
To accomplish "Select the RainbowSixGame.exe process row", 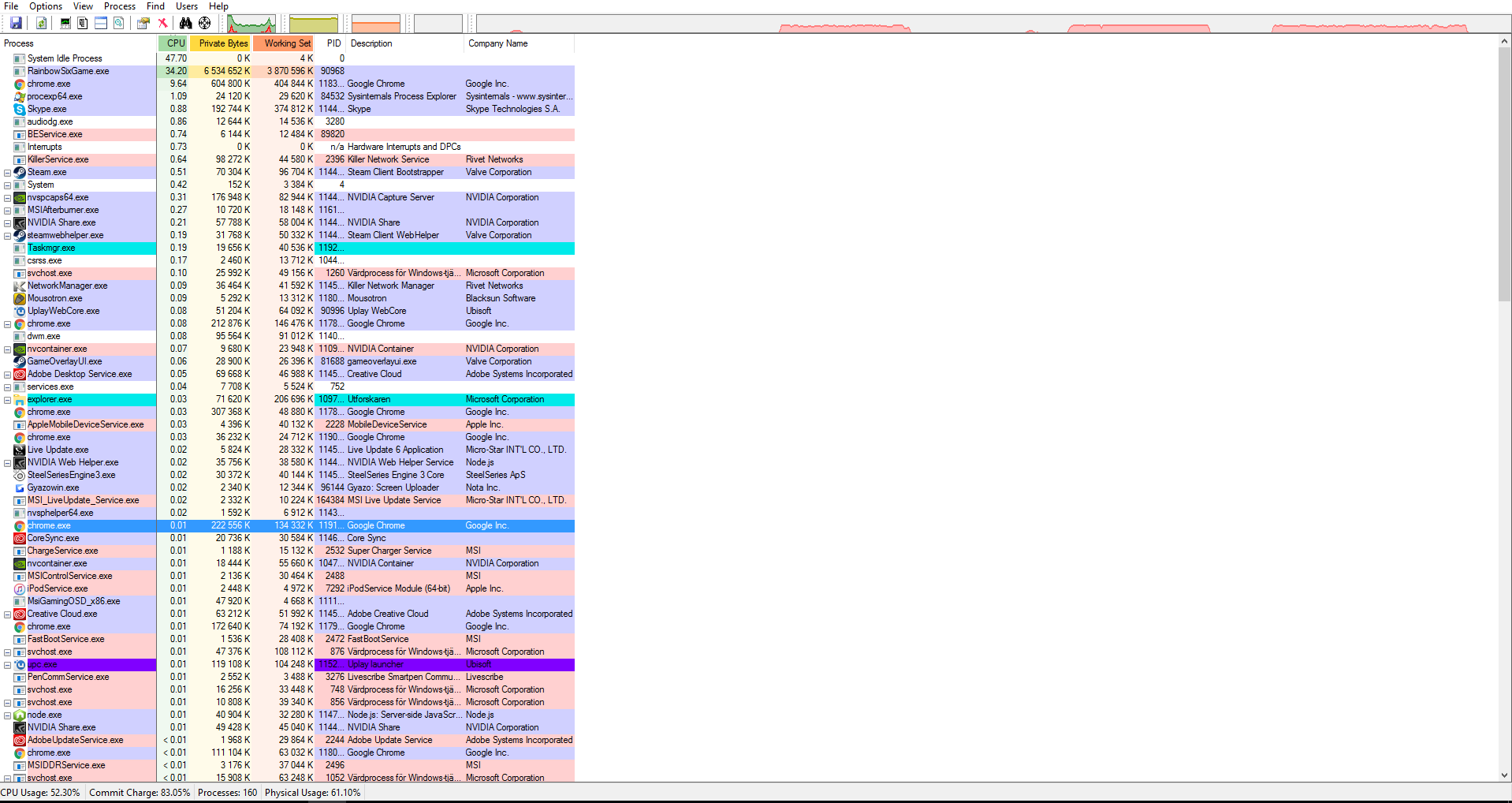I will pyautogui.click(x=287, y=71).
